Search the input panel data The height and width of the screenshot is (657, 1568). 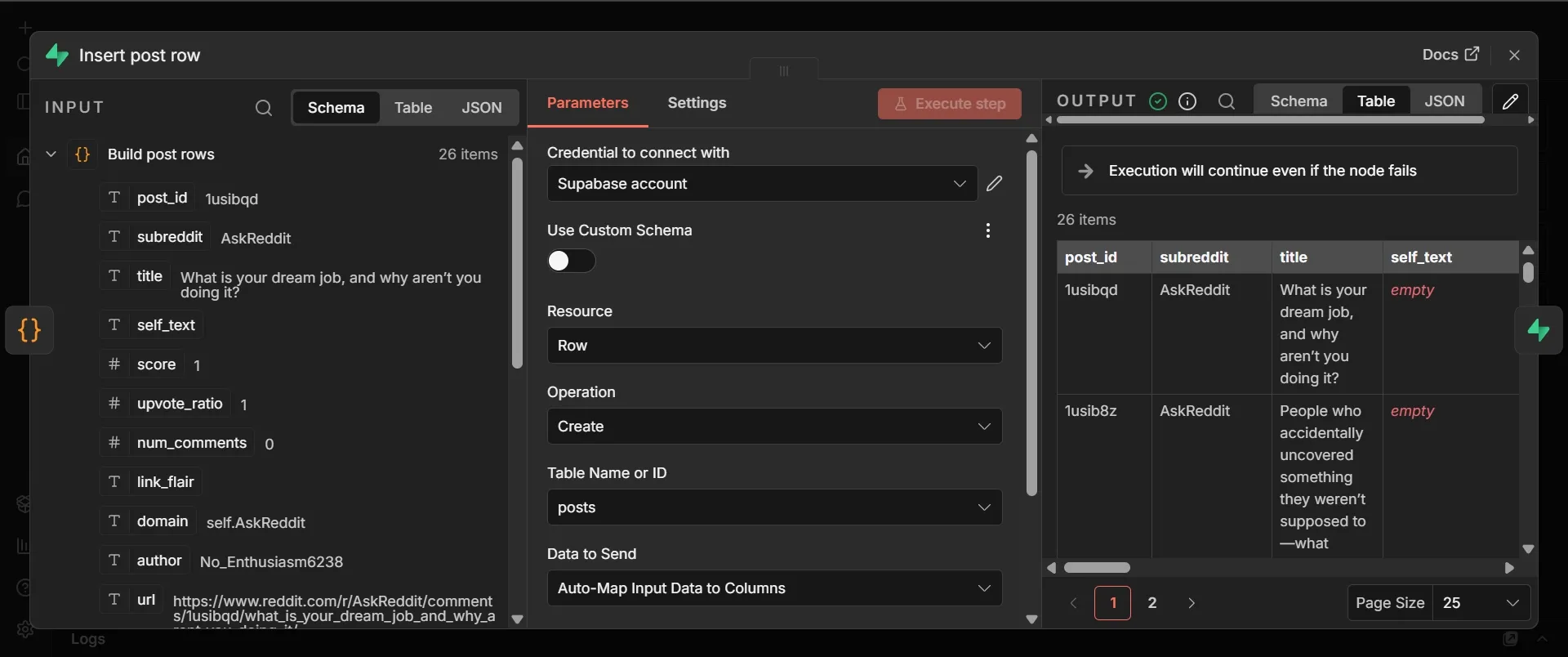(x=263, y=108)
